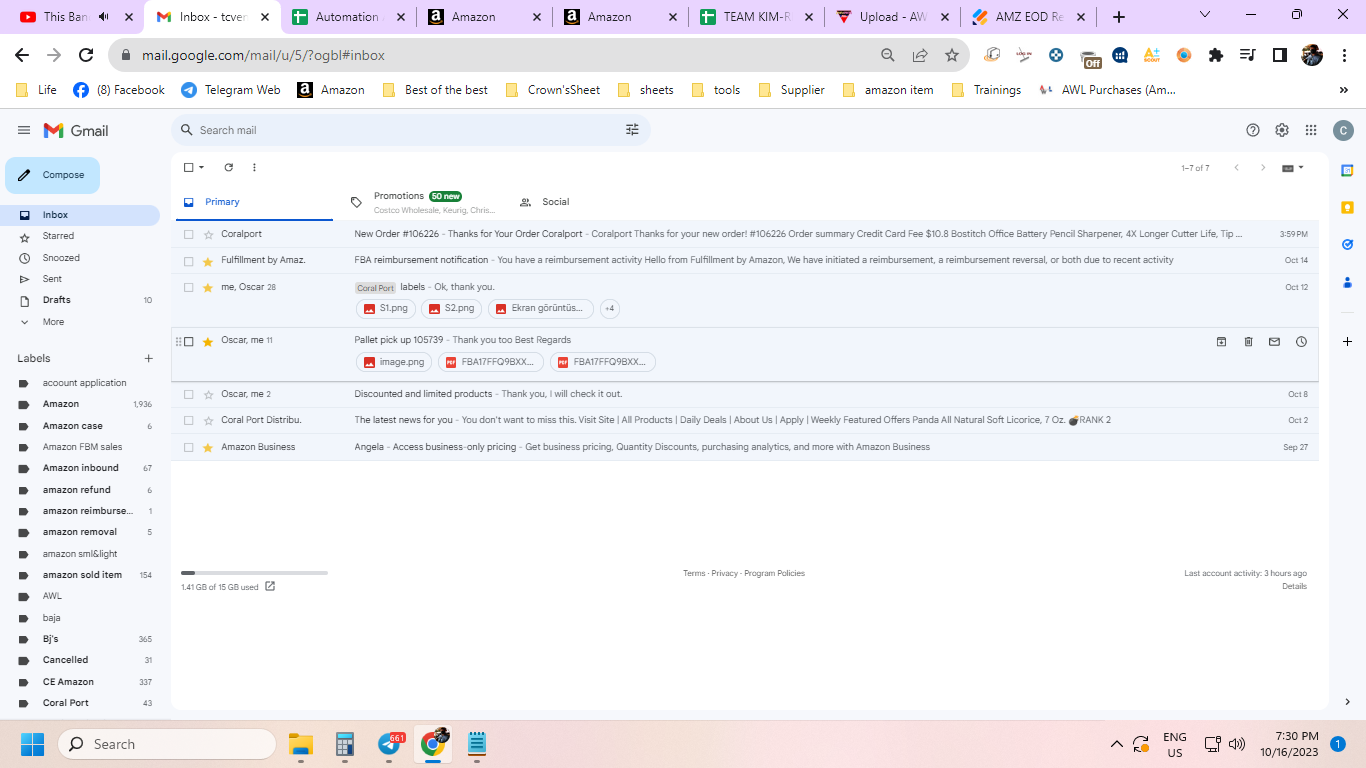Create a new label with plus icon

pos(149,358)
